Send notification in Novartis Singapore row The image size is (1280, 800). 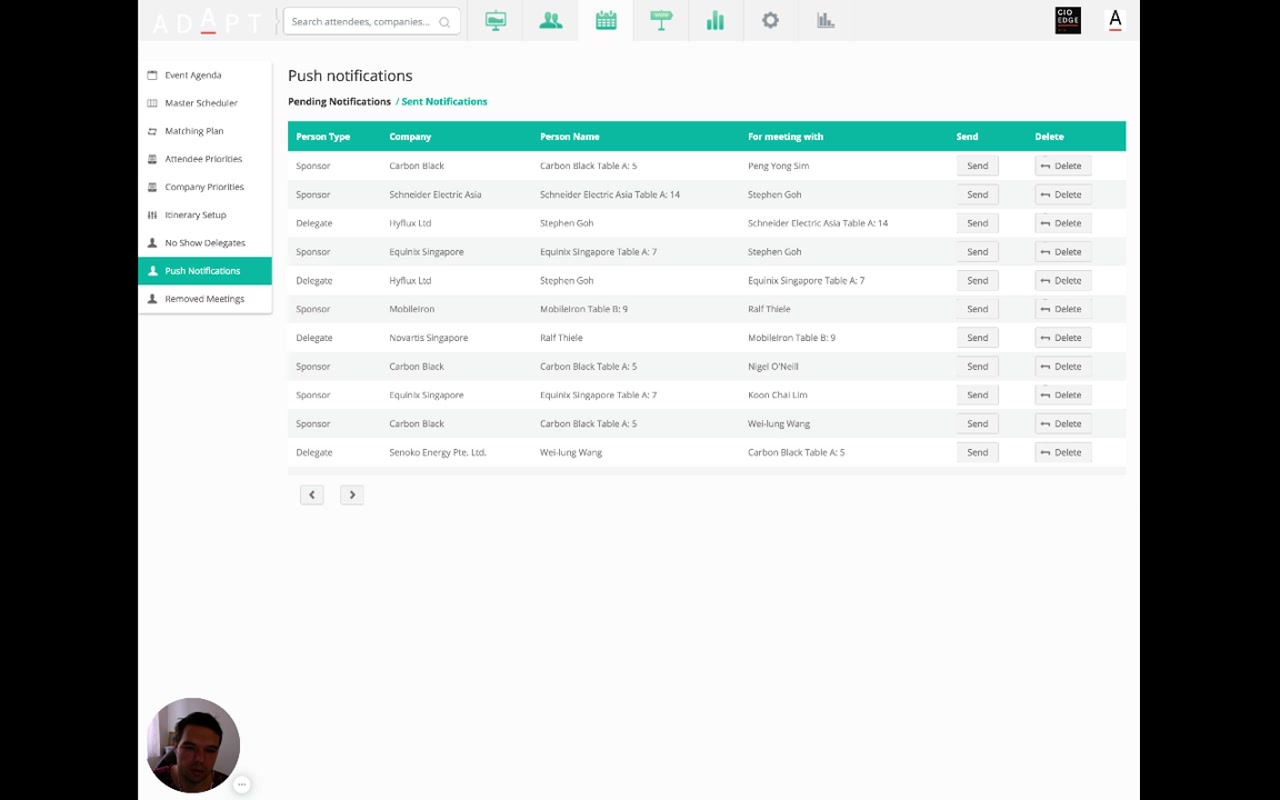point(977,338)
